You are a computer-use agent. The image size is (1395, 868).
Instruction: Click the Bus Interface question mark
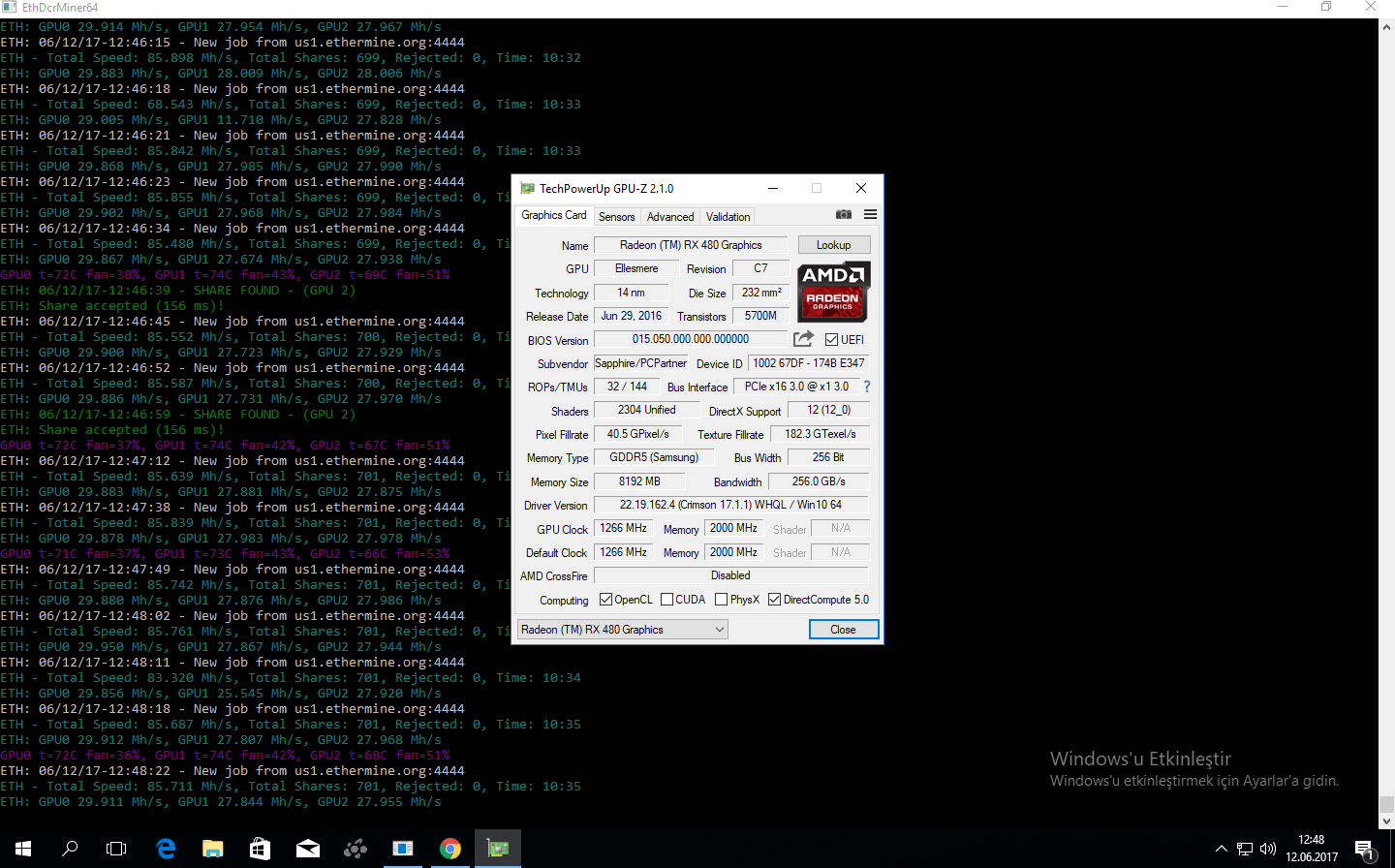[x=867, y=387]
